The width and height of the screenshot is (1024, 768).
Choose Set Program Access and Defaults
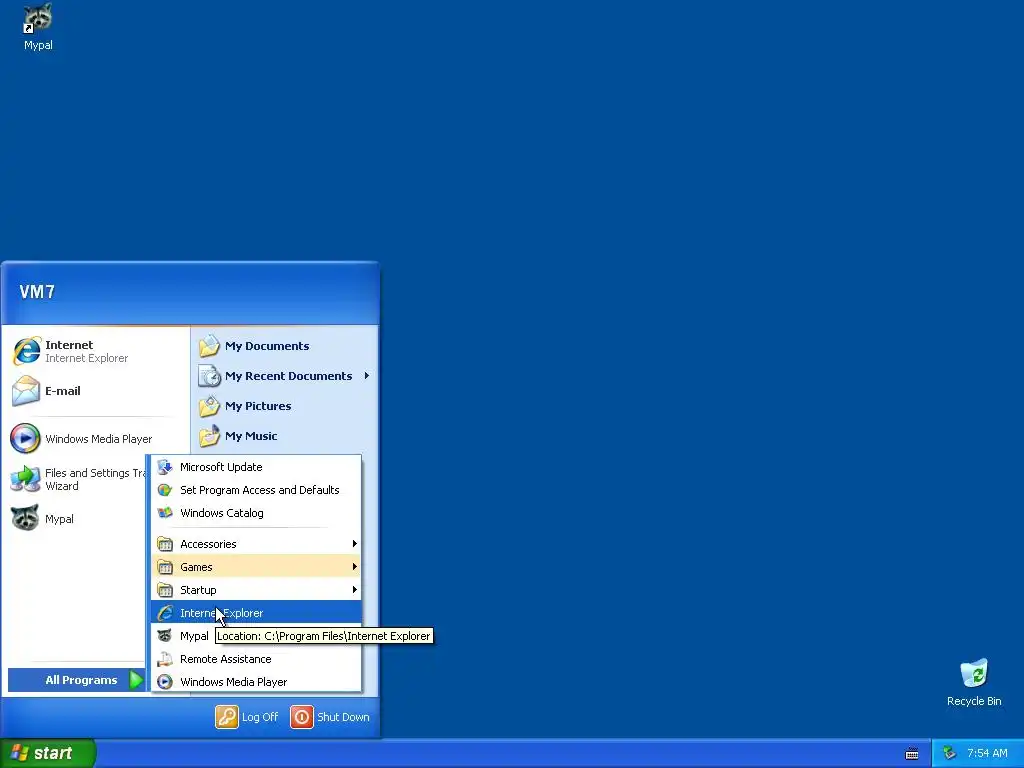[256, 490]
